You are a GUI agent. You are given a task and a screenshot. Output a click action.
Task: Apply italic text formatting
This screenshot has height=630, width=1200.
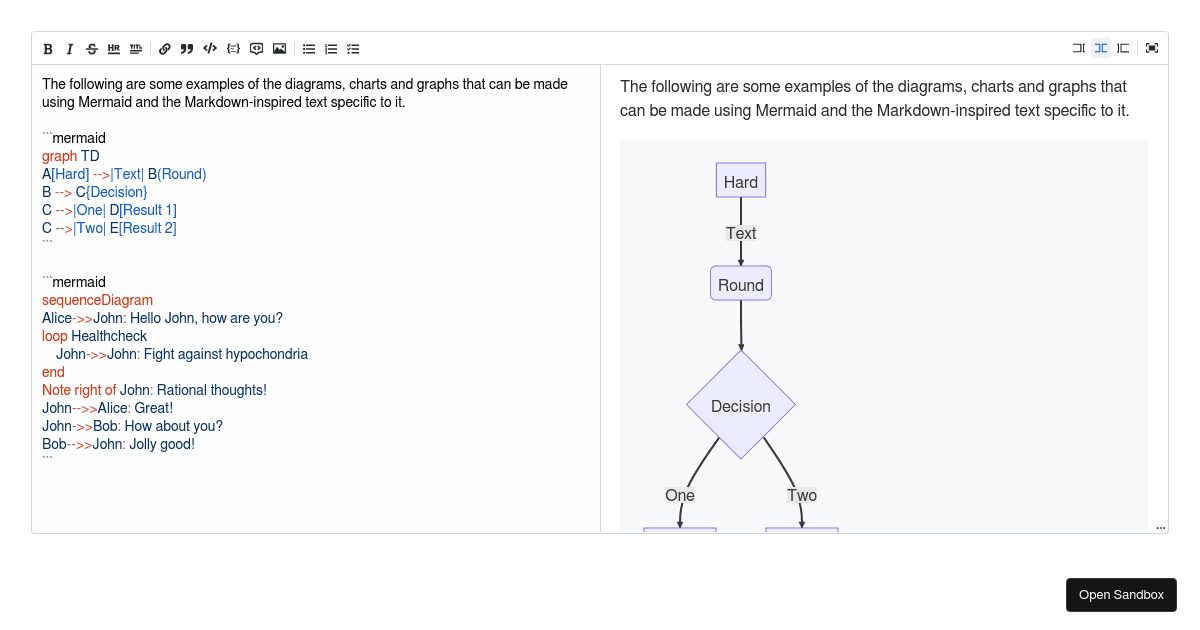click(x=70, y=48)
